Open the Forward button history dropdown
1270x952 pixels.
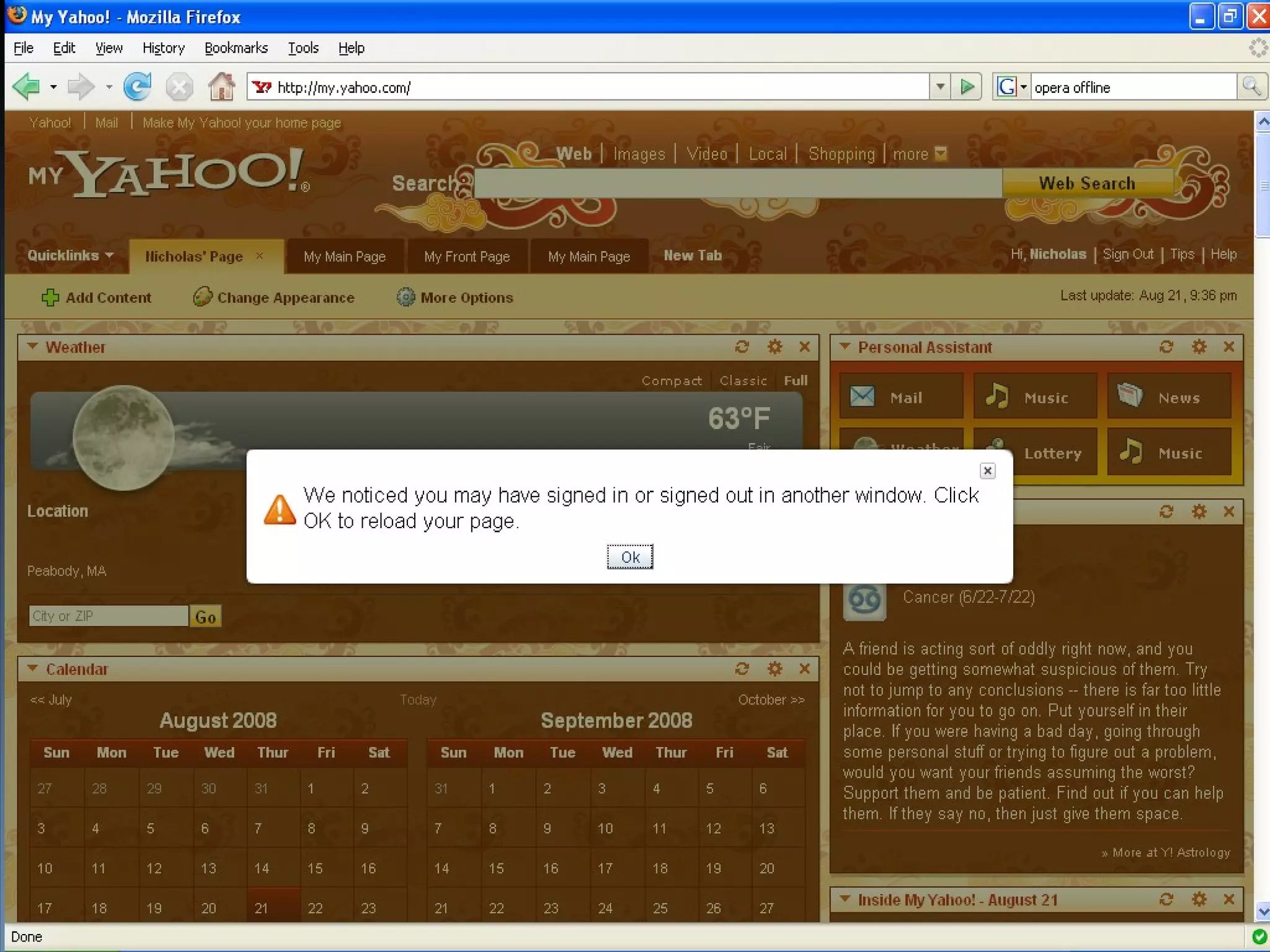point(109,87)
